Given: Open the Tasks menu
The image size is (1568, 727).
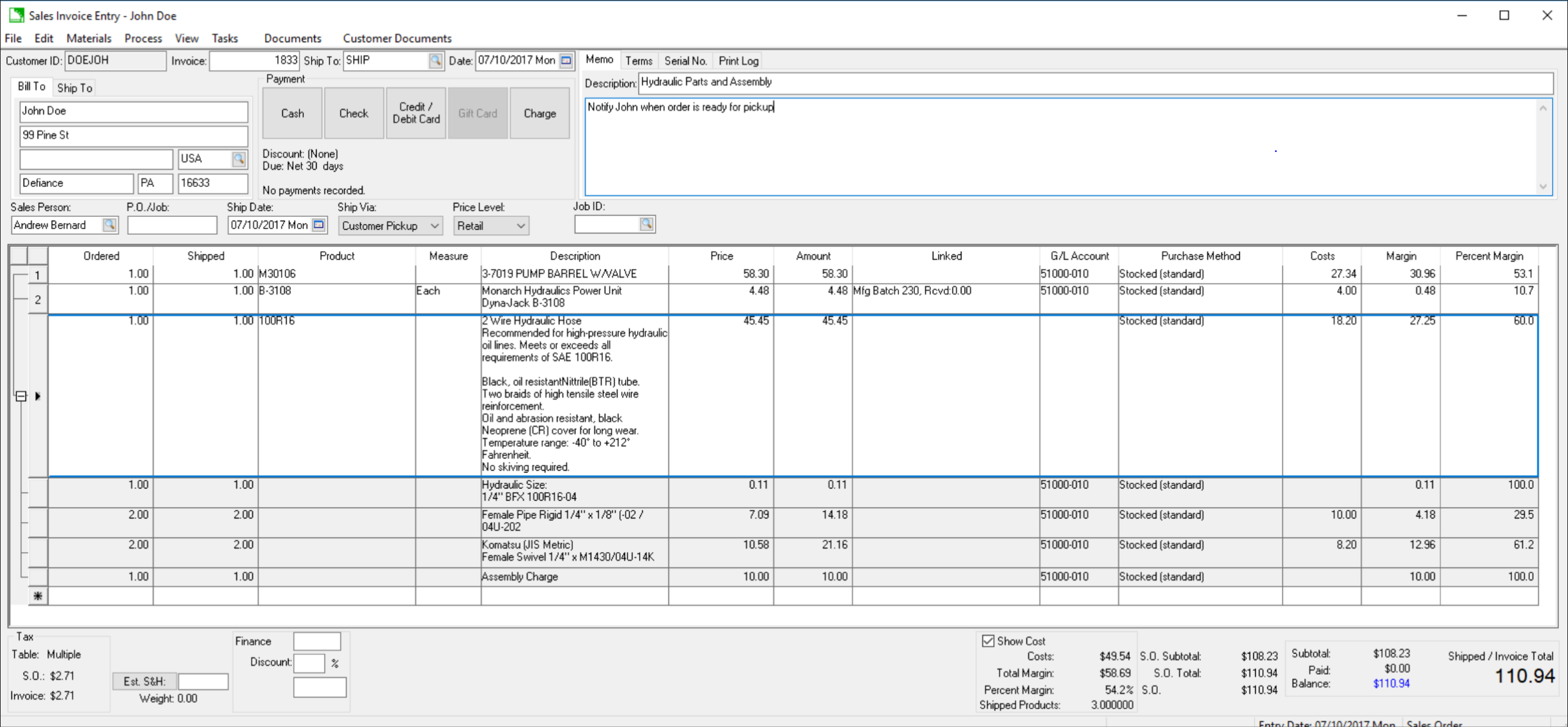Looking at the screenshot, I should point(224,38).
